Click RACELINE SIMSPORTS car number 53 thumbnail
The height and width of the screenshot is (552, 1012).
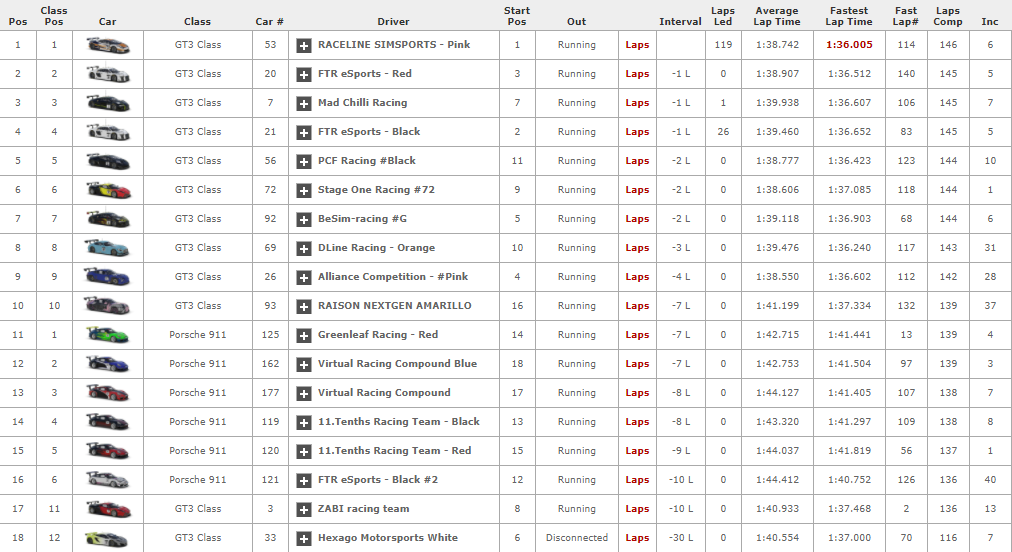tap(107, 45)
